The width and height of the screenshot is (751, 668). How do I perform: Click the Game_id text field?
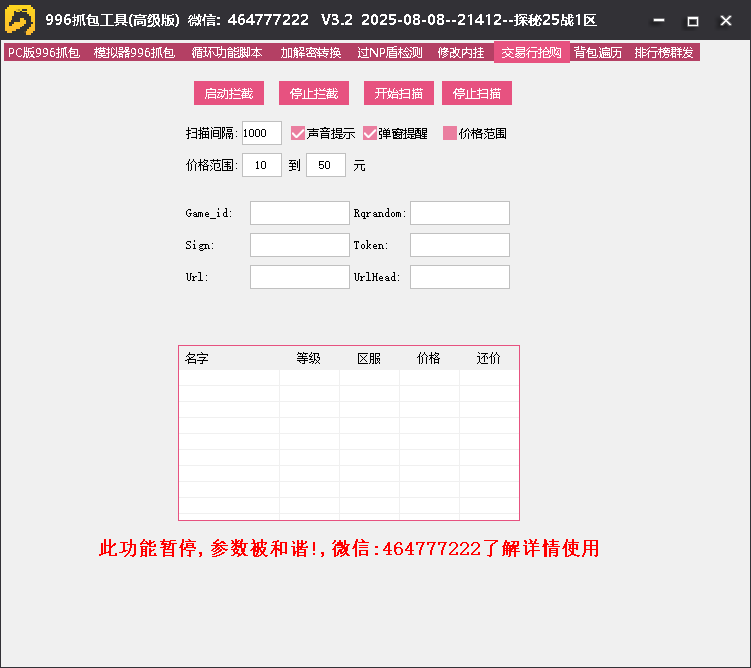pos(299,213)
